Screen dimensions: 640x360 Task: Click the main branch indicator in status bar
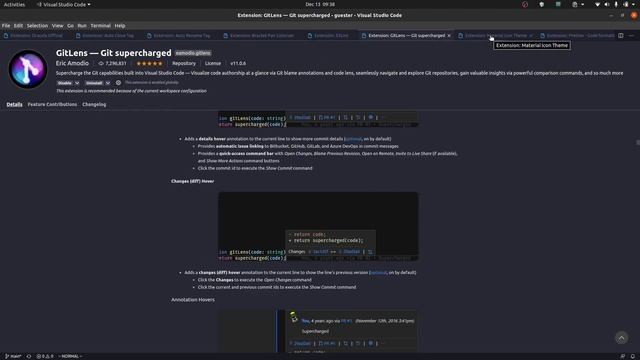13,356
